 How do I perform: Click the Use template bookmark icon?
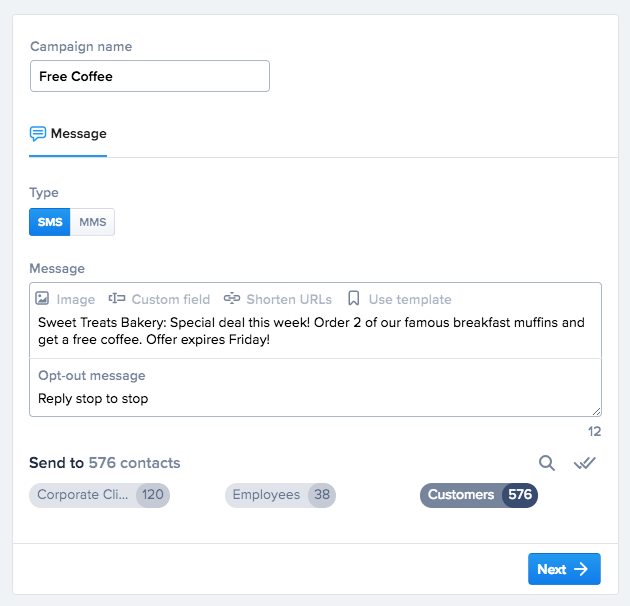tap(354, 299)
